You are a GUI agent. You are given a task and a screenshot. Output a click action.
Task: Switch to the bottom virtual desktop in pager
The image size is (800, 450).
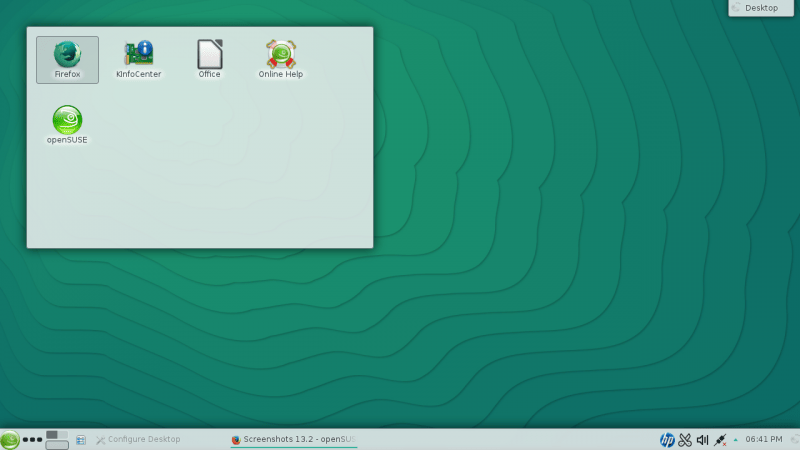(x=57, y=444)
